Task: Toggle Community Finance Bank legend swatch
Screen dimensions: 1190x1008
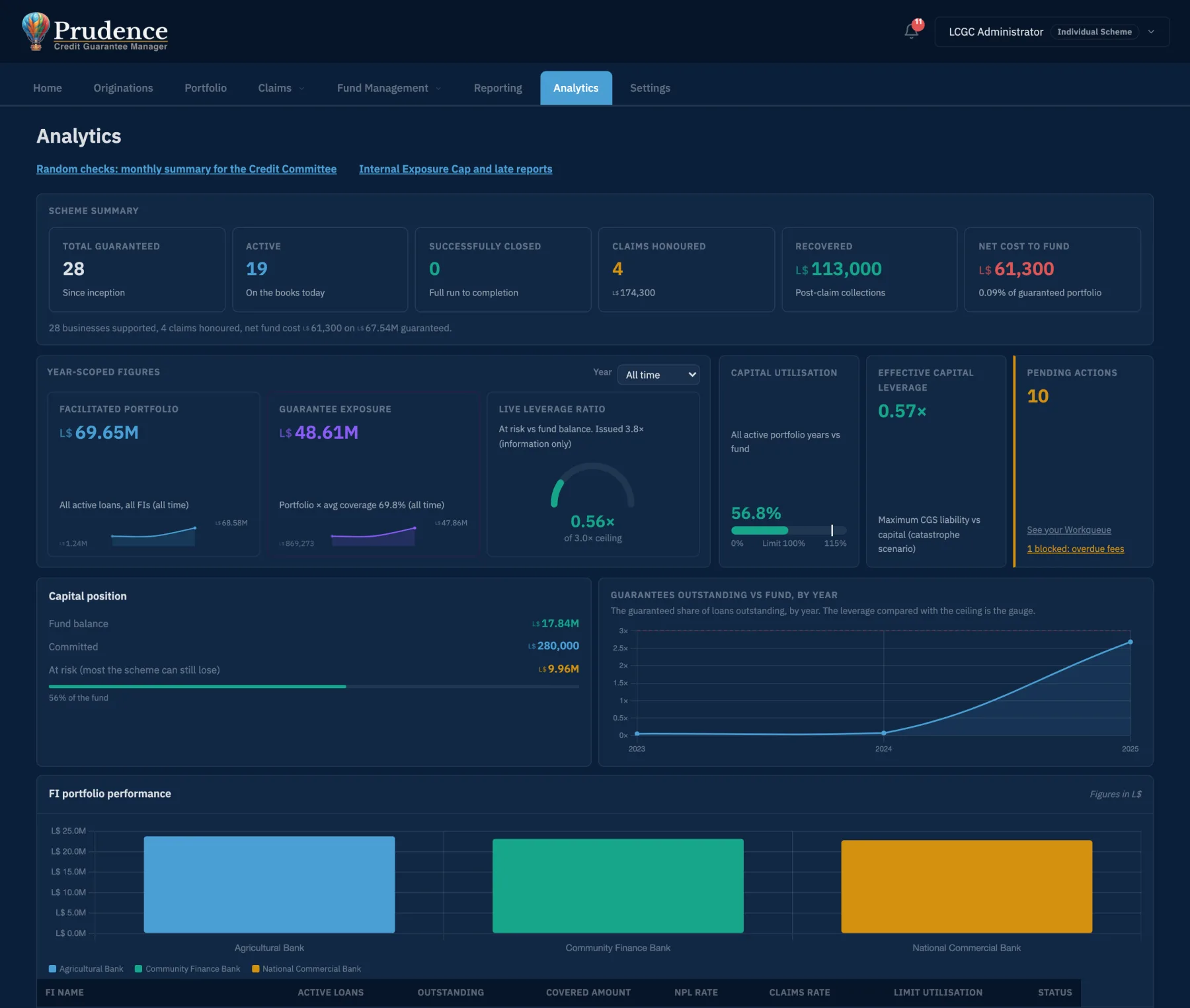Action: tap(138, 969)
